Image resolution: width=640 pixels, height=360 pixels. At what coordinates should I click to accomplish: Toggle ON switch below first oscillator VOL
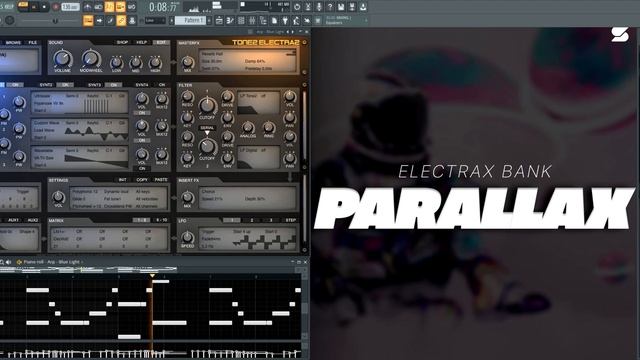pyautogui.click(x=142, y=113)
